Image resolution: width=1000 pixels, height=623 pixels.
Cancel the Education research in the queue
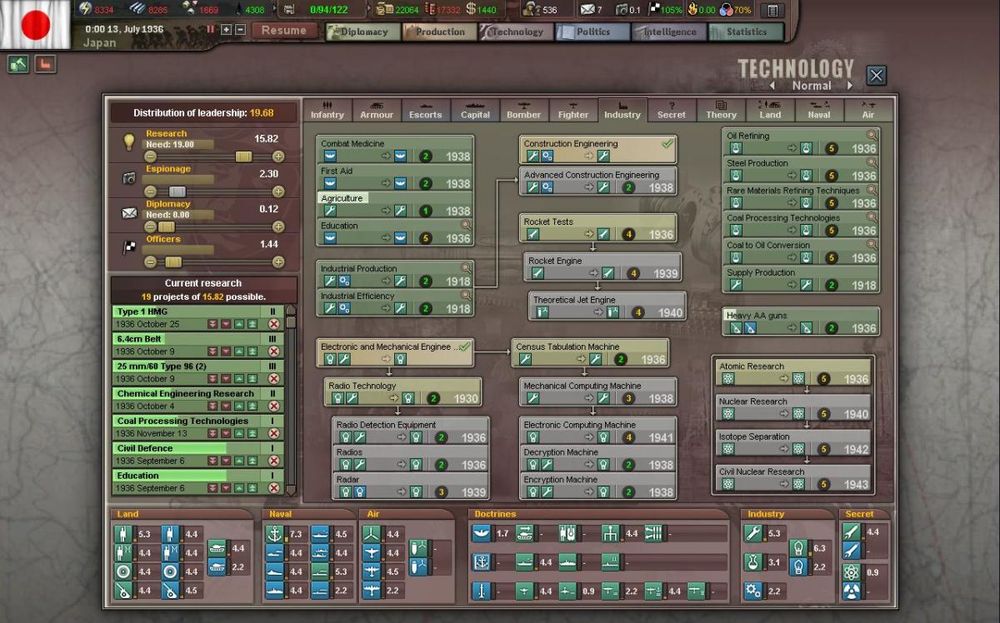[274, 488]
